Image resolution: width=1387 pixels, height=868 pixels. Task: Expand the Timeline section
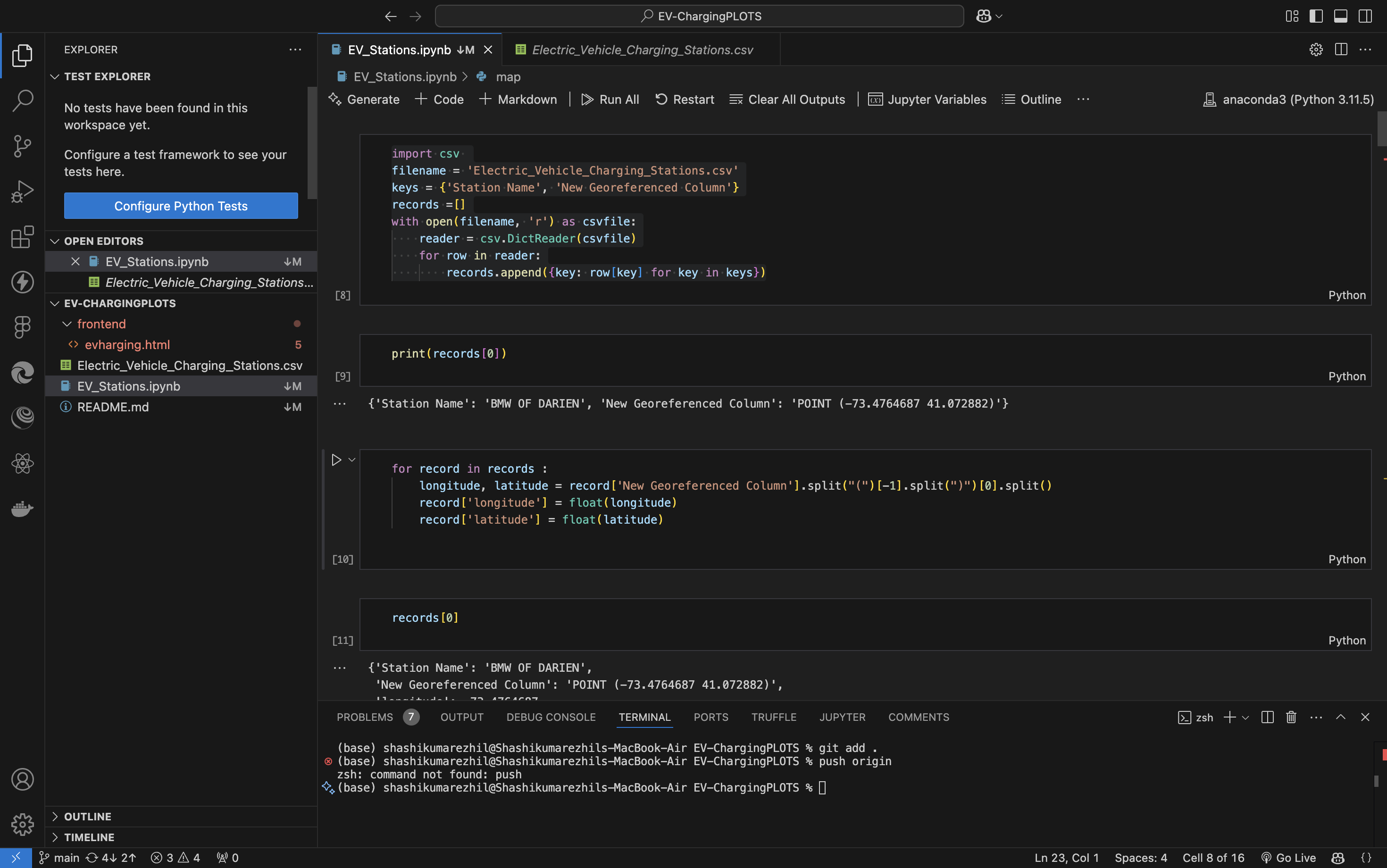click(x=89, y=837)
